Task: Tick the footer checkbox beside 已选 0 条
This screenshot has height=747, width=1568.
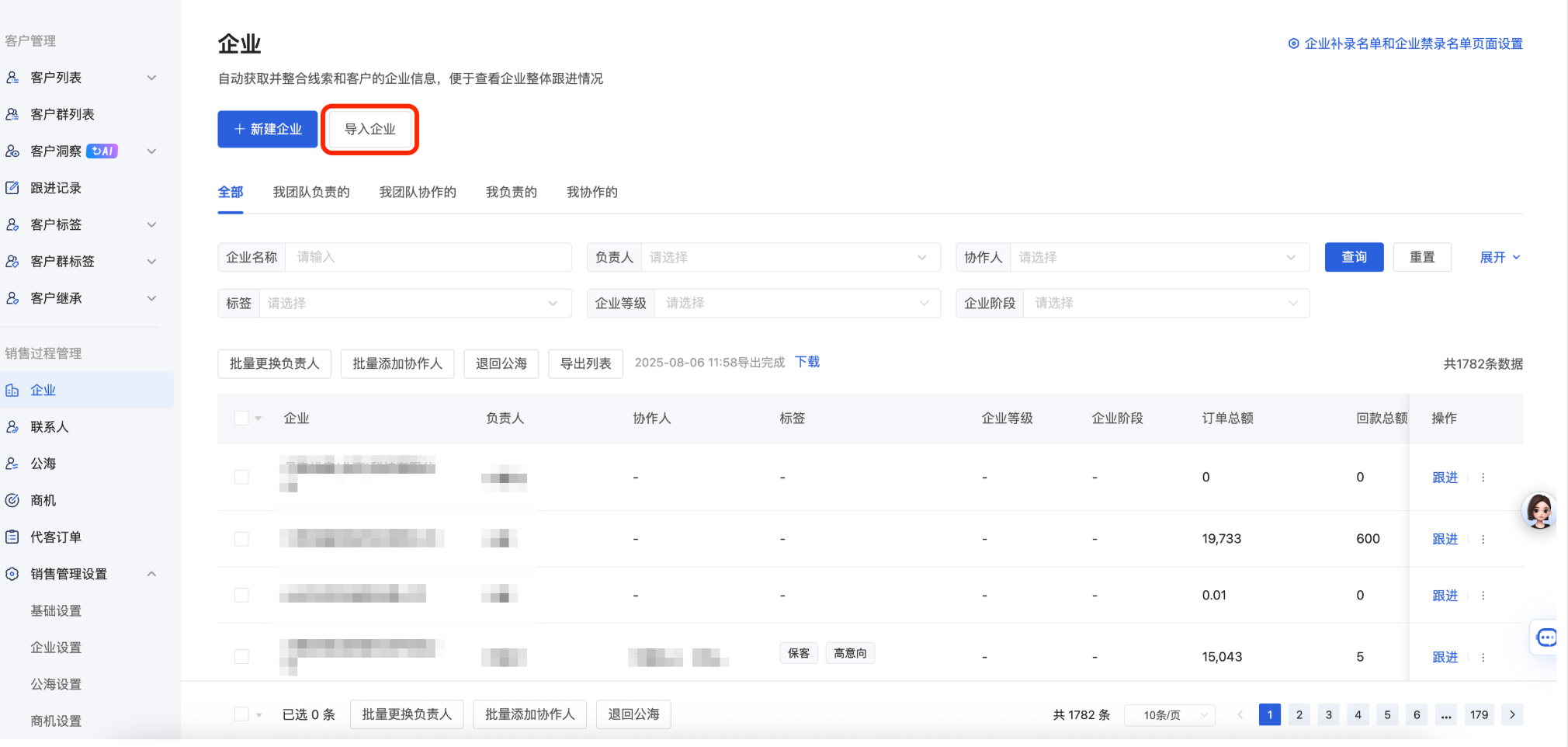Action: click(241, 714)
